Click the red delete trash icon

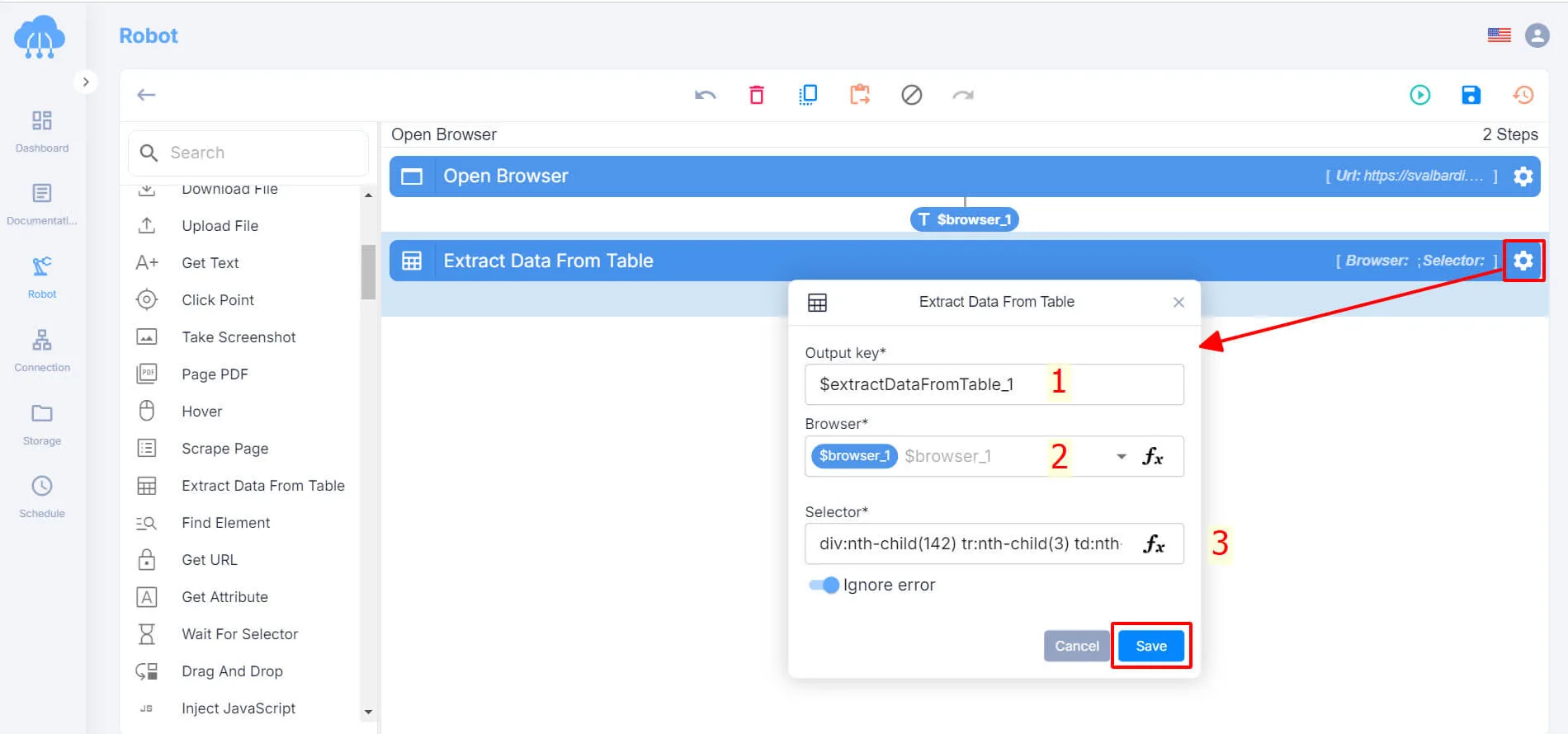(756, 95)
